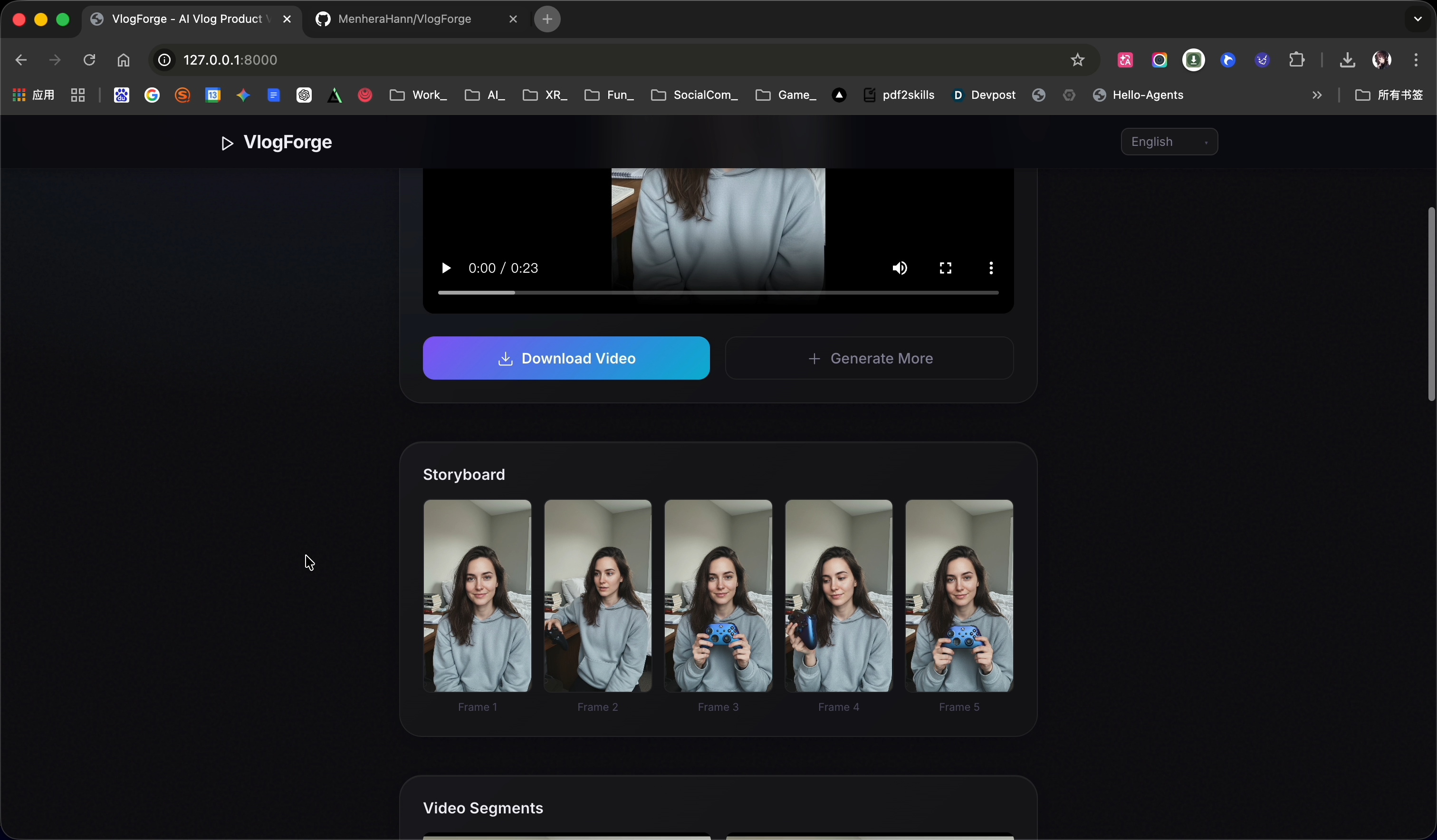This screenshot has width=1437, height=840.
Task: Reload the current page
Action: coord(89,60)
